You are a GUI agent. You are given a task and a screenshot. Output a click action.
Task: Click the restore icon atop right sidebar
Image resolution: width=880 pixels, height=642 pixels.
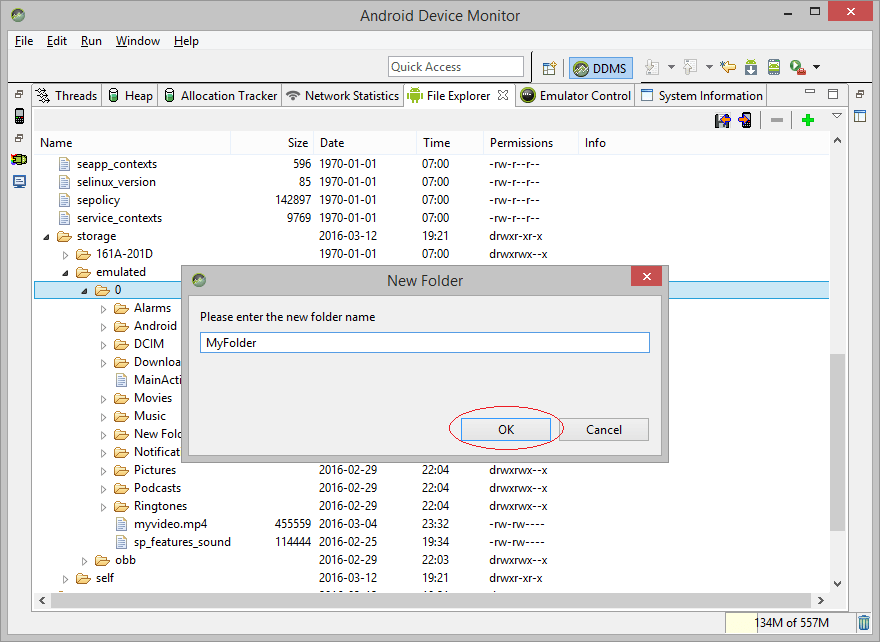click(x=860, y=94)
